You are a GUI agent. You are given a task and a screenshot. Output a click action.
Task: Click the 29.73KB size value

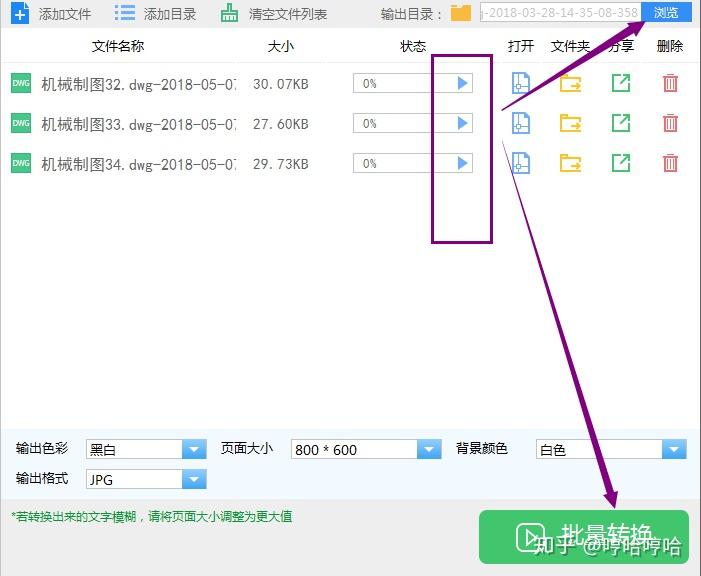281,164
